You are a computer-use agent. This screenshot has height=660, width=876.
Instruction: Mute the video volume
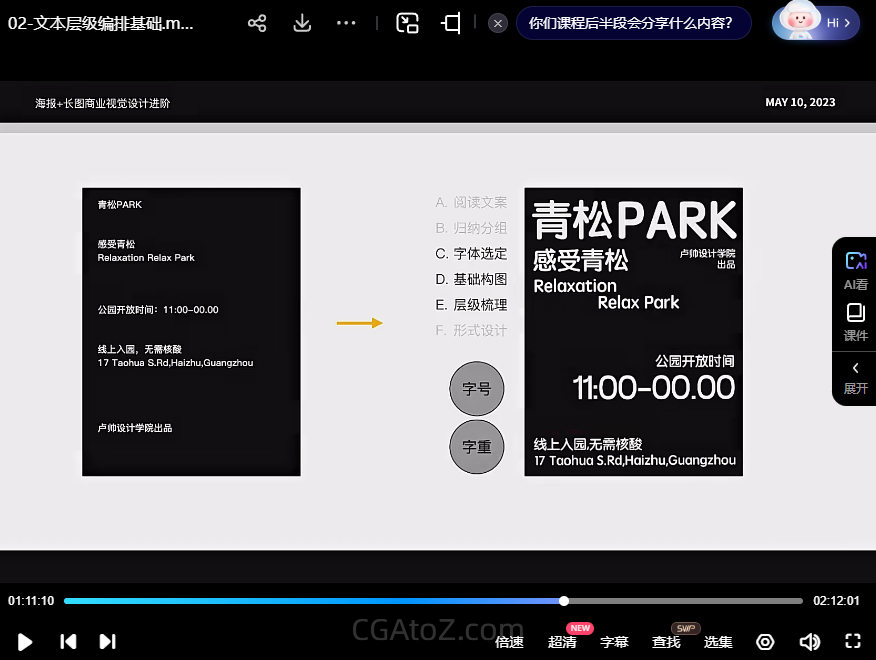point(809,642)
